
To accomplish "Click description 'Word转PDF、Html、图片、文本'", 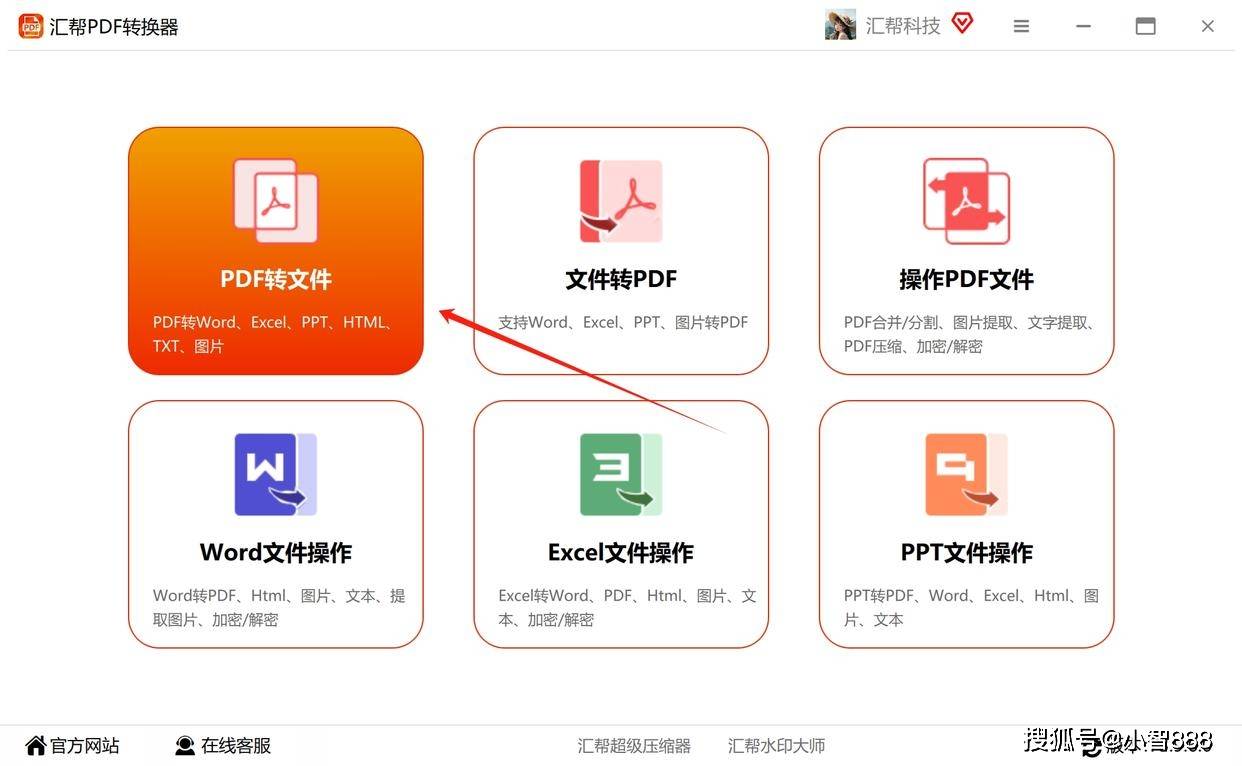I will coord(279,608).
